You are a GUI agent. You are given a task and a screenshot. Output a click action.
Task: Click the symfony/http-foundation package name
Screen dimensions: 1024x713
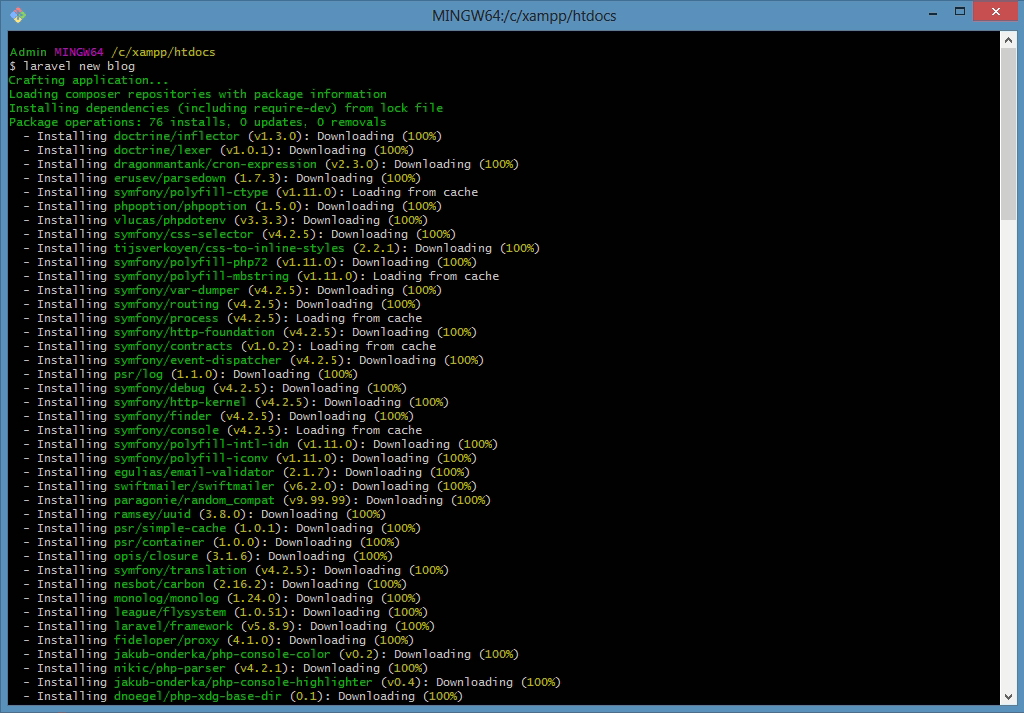click(194, 332)
